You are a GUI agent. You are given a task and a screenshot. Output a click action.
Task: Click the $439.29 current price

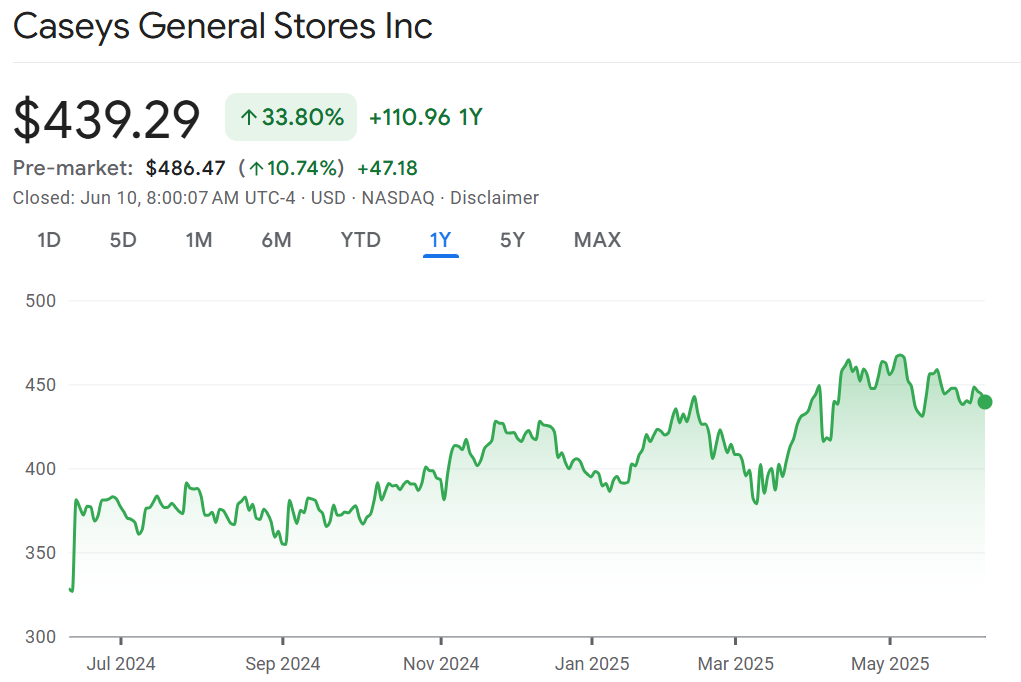click(107, 119)
